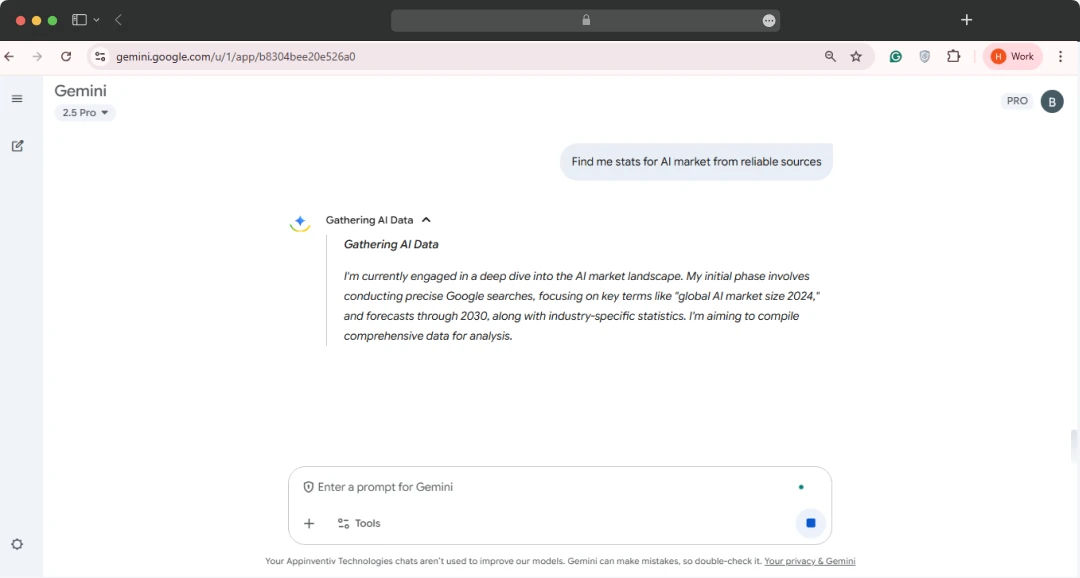
Task: Click the user message about AI market stats
Action: click(x=696, y=162)
